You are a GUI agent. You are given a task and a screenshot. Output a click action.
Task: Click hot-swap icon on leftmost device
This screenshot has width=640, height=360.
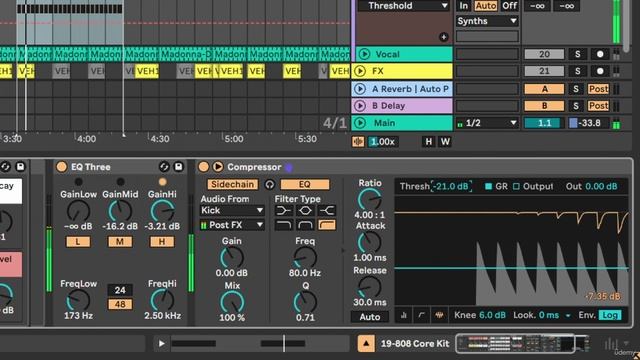(x=5, y=167)
